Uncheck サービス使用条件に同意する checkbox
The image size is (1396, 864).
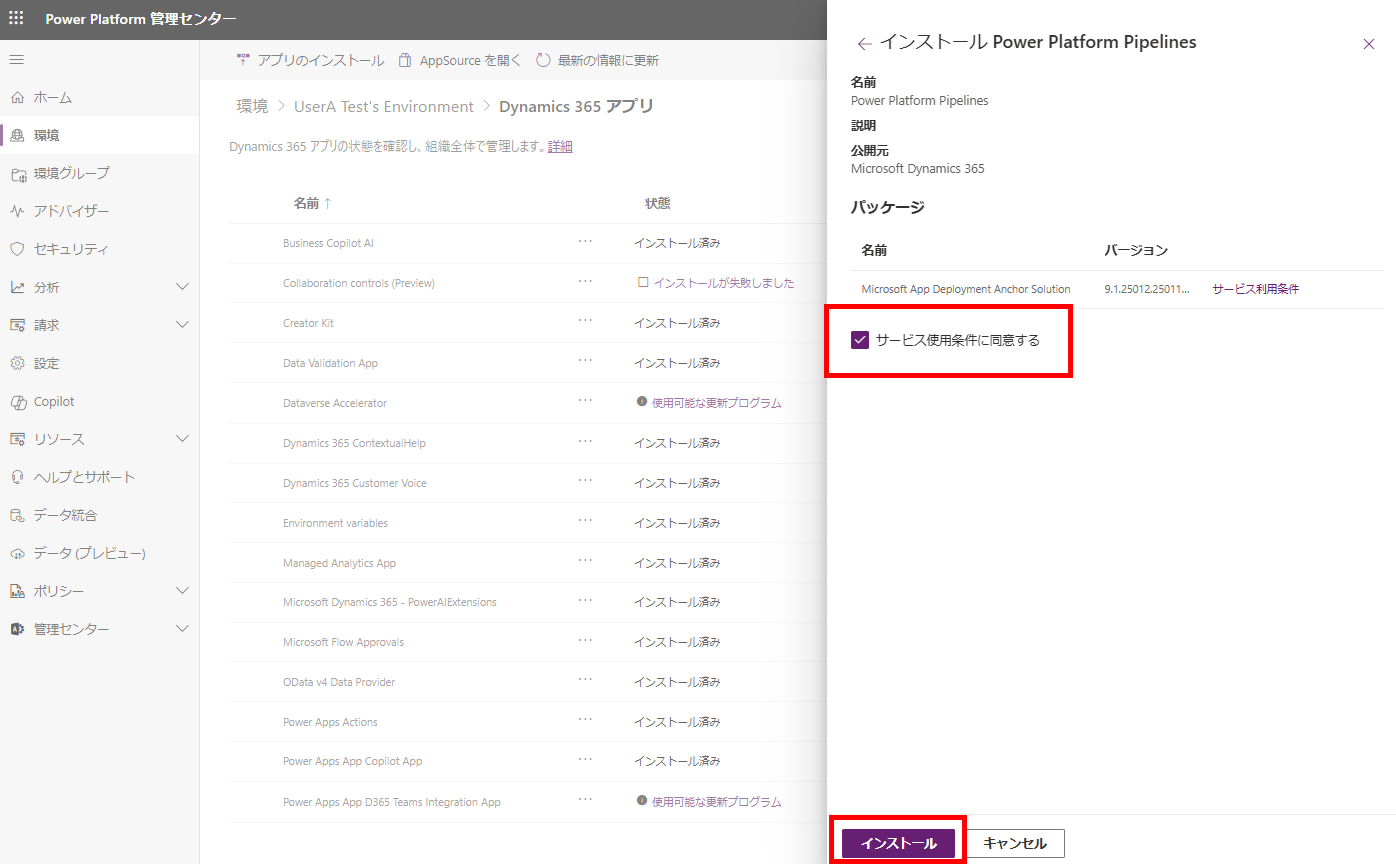click(x=861, y=340)
